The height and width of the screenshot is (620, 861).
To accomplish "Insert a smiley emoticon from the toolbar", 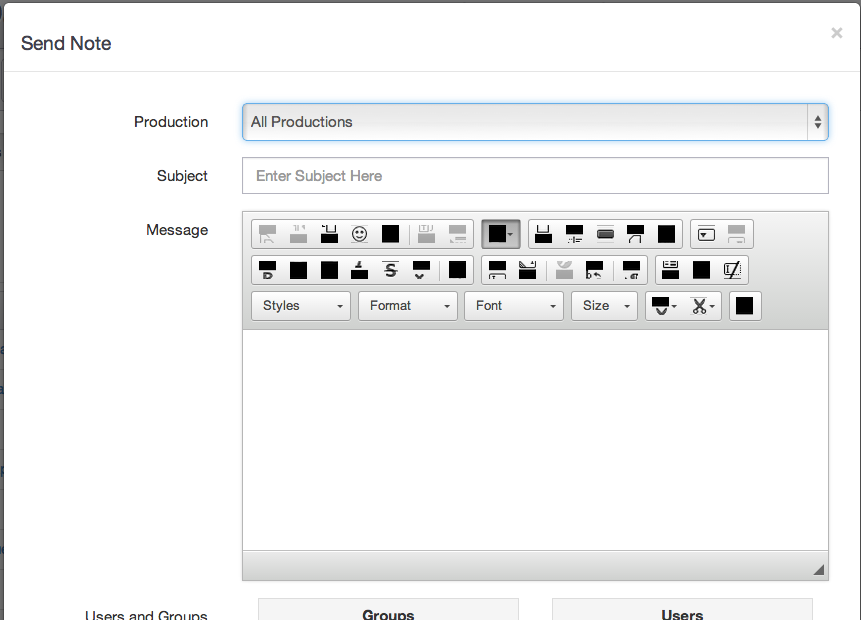I will (359, 234).
